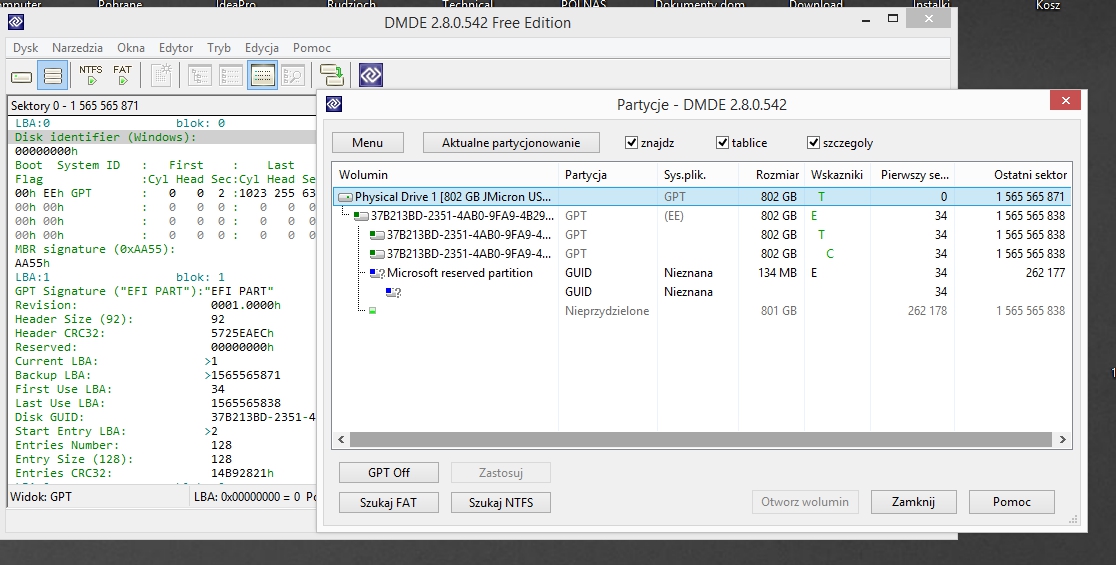Select the Nieprzydzielone unallocated row
This screenshot has width=1116, height=565.
702,310
